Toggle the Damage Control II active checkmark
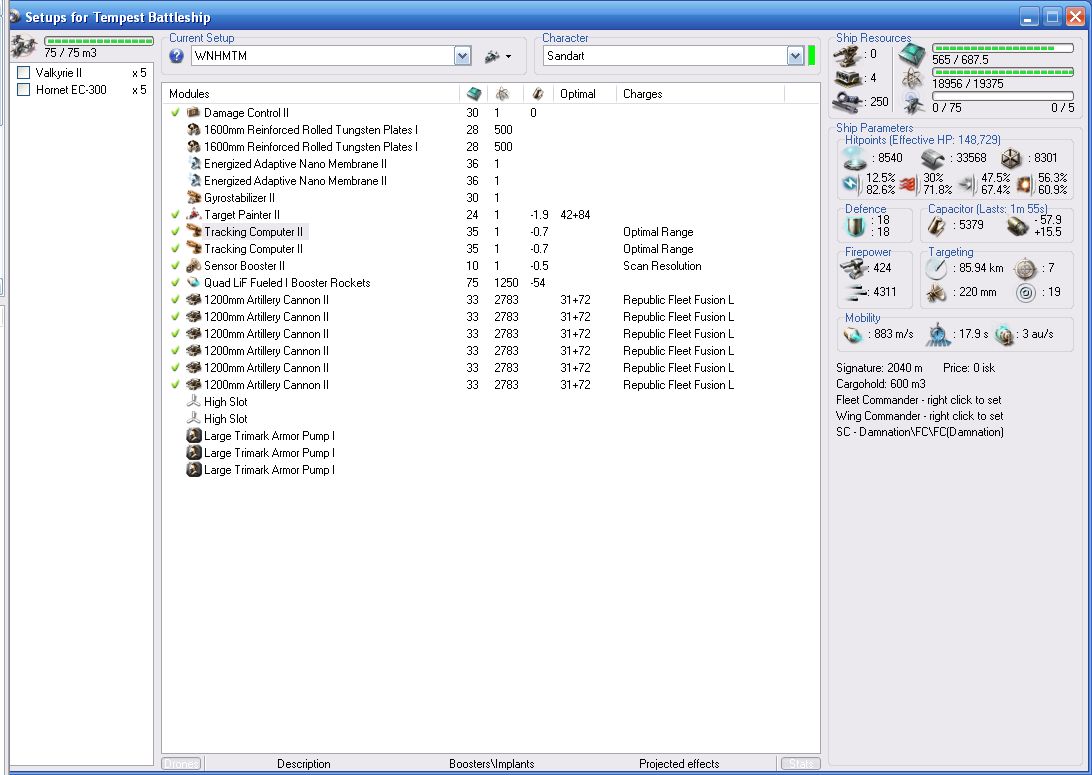 tap(176, 113)
